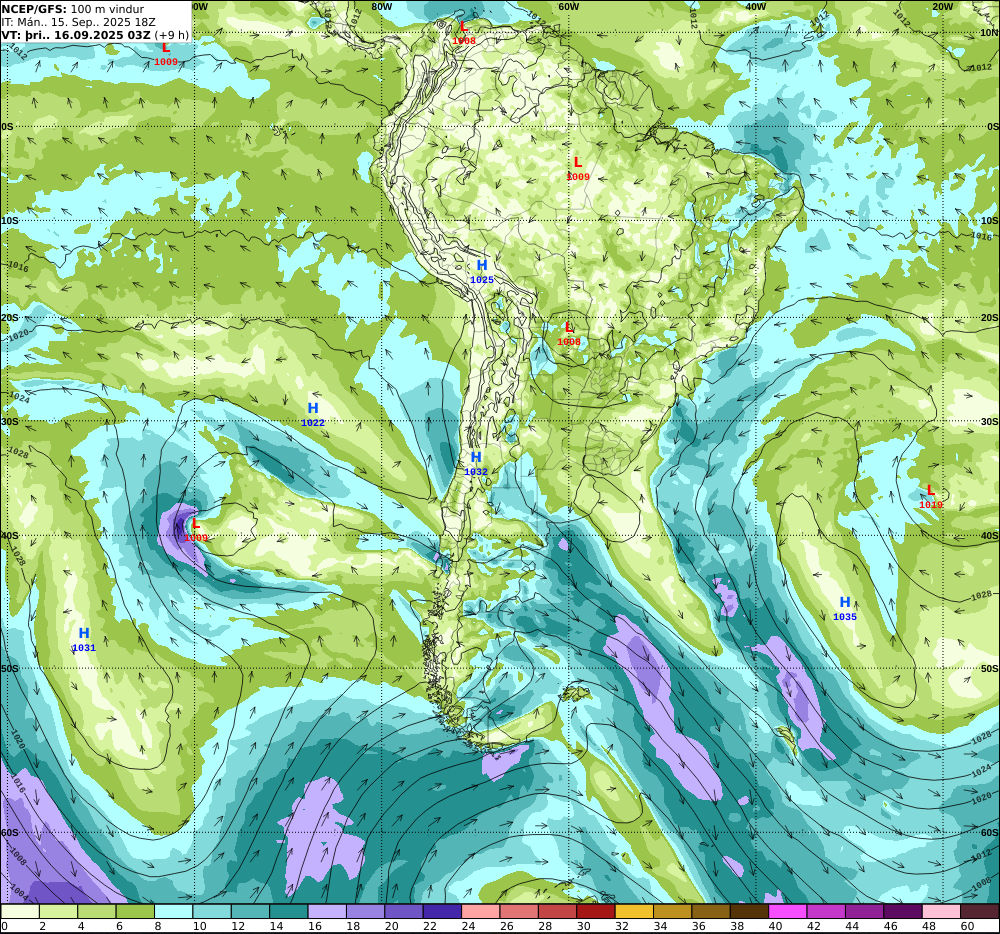Click the L 1019 low pressure marker
Image resolution: width=1000 pixels, height=934 pixels.
click(x=930, y=497)
